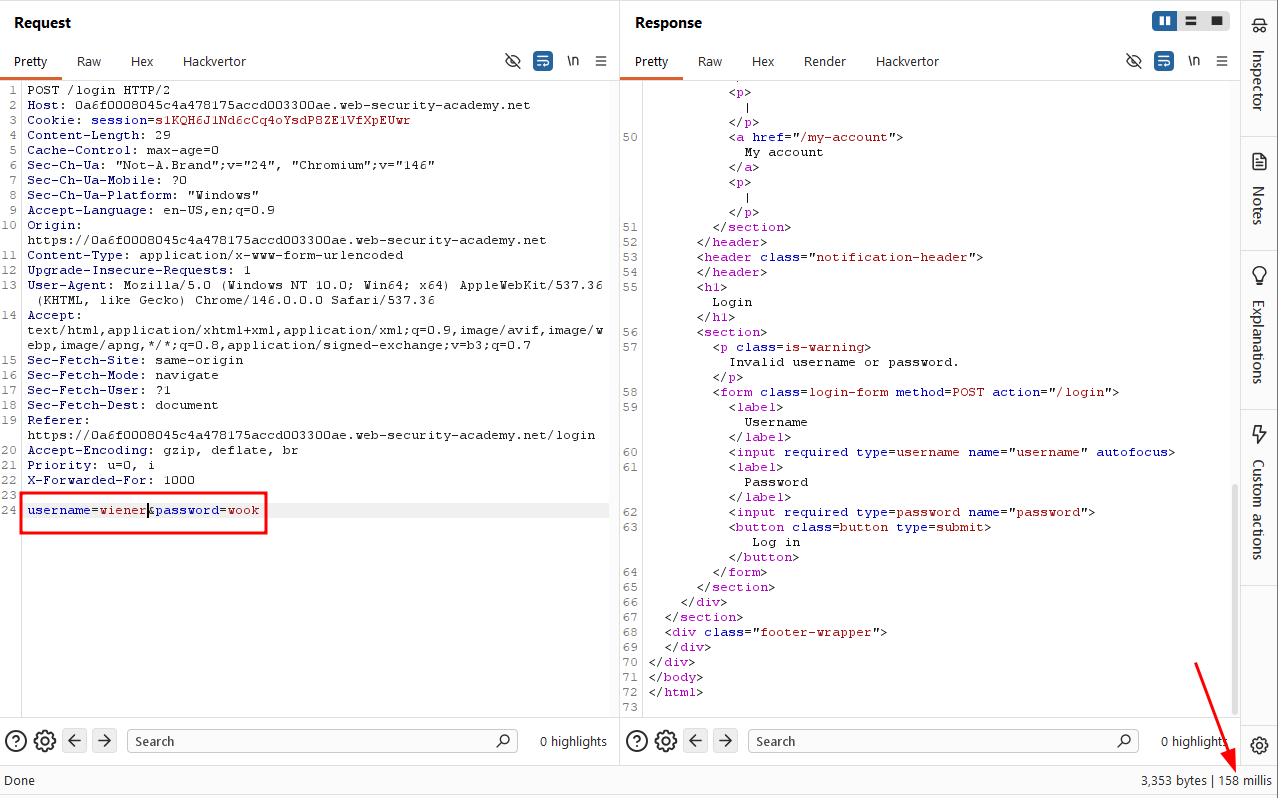Open help icon below the request pane
1278x798 pixels.
pyautogui.click(x=15, y=741)
